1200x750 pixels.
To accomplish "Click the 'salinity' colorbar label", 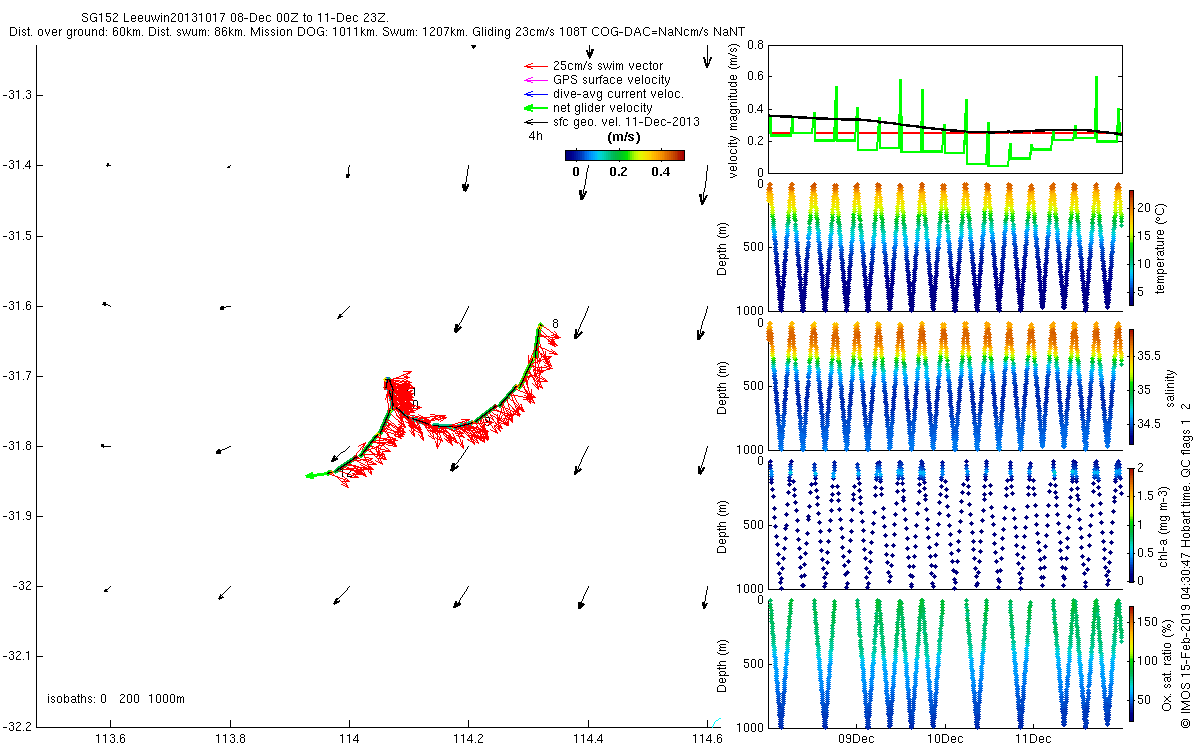I will [1170, 386].
